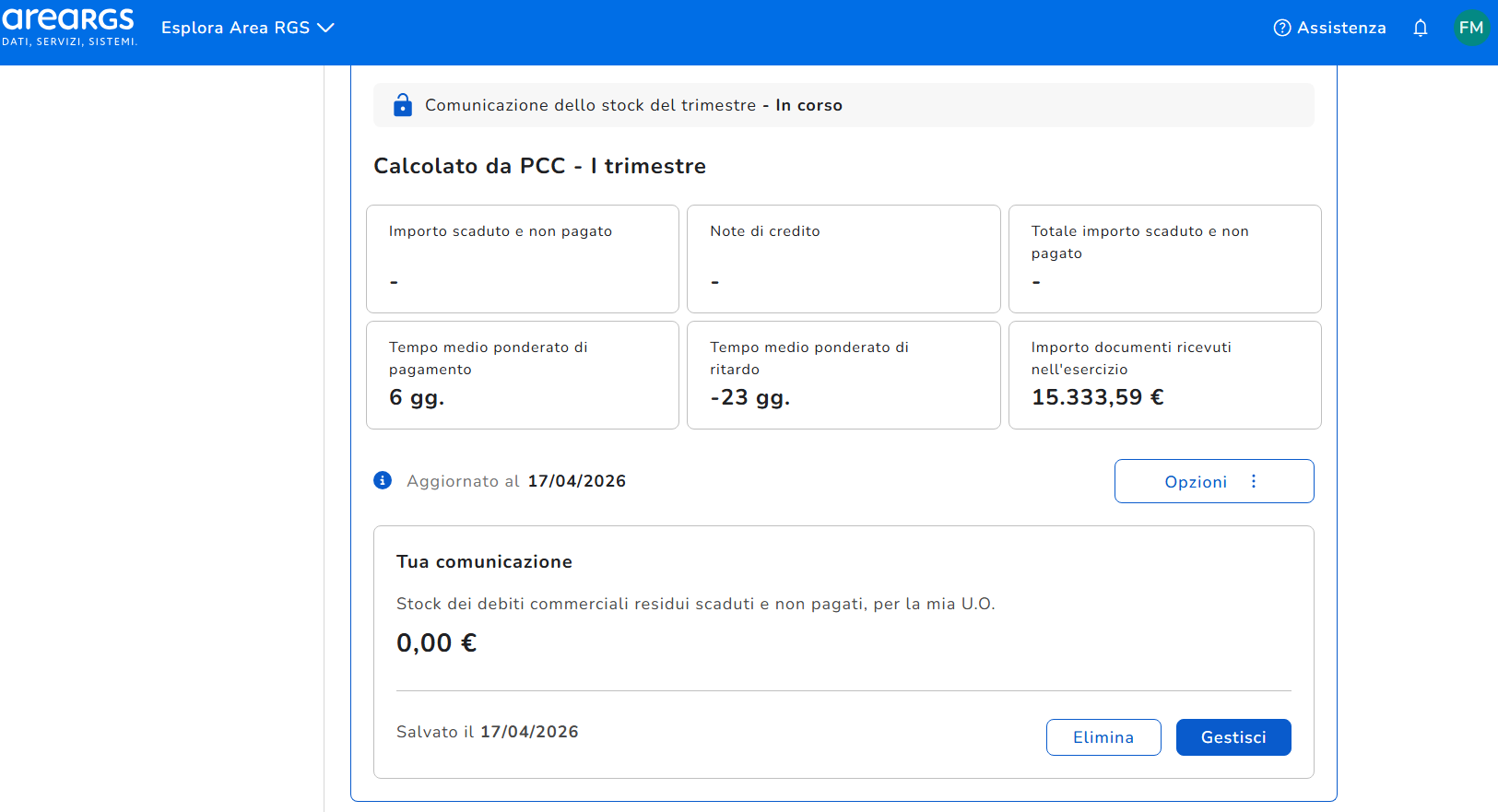Click the 15.333,59 € amount
This screenshot has width=1498, height=812.
pos(1098,397)
